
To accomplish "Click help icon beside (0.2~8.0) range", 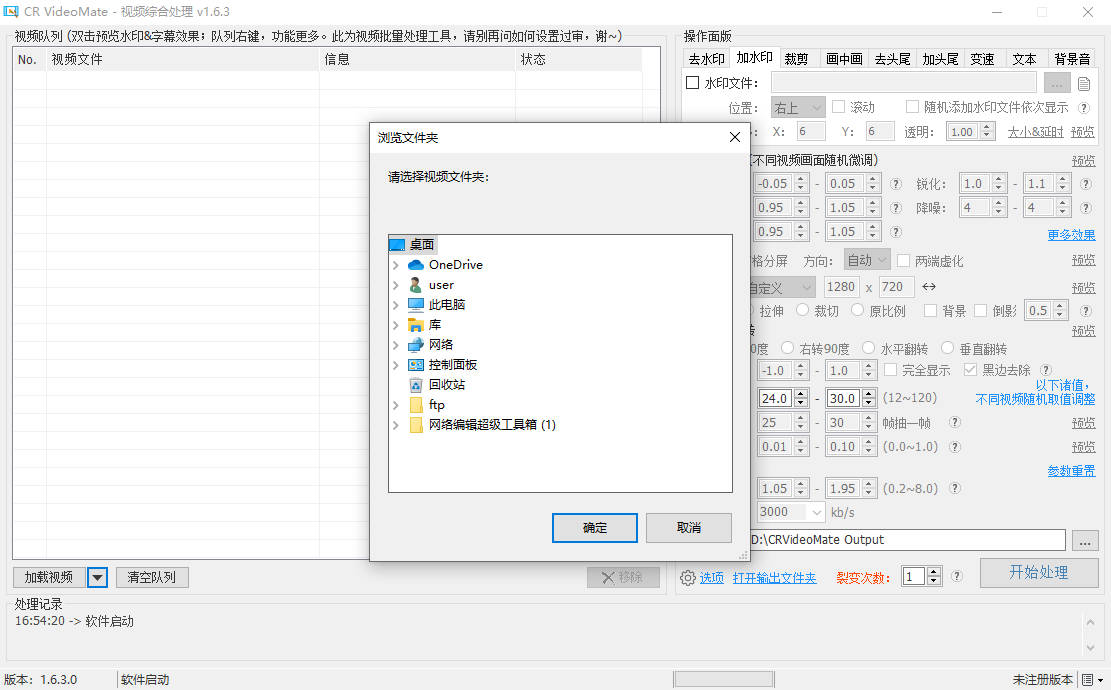I will point(955,488).
